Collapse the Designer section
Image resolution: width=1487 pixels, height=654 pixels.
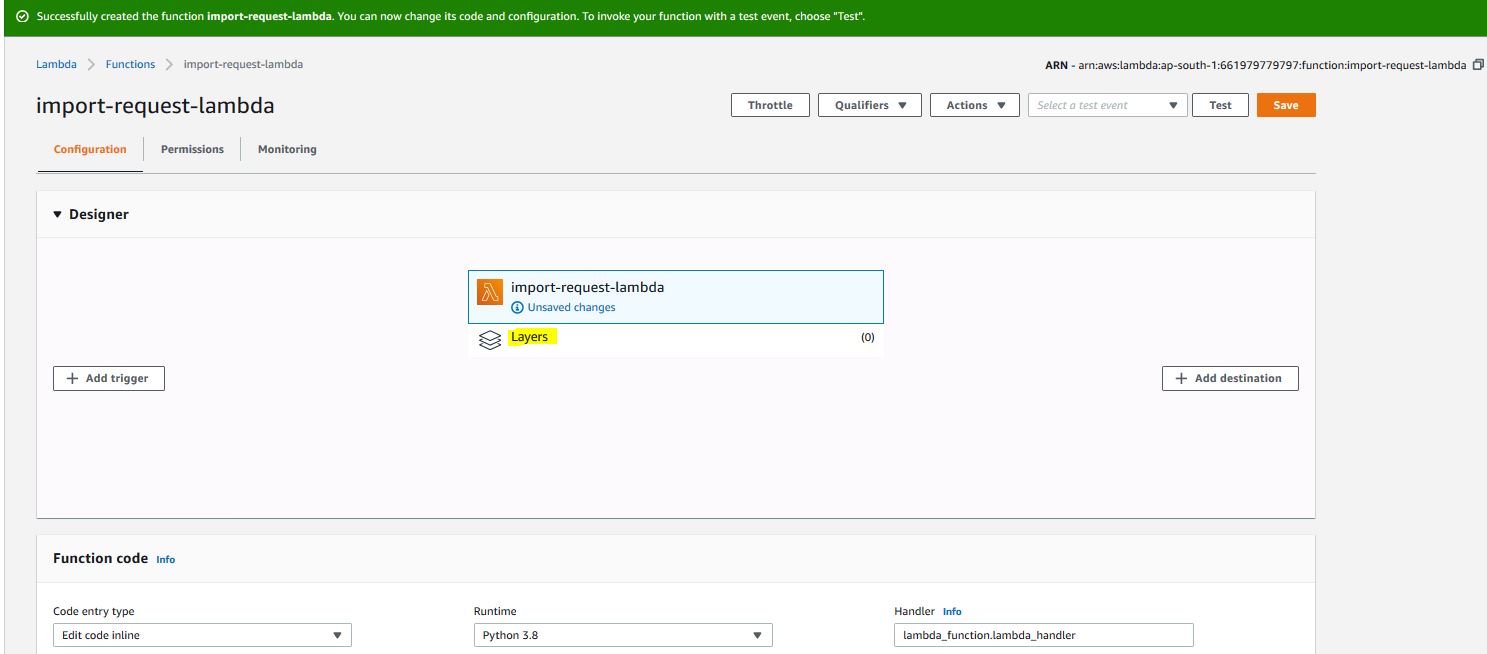[x=58, y=214]
